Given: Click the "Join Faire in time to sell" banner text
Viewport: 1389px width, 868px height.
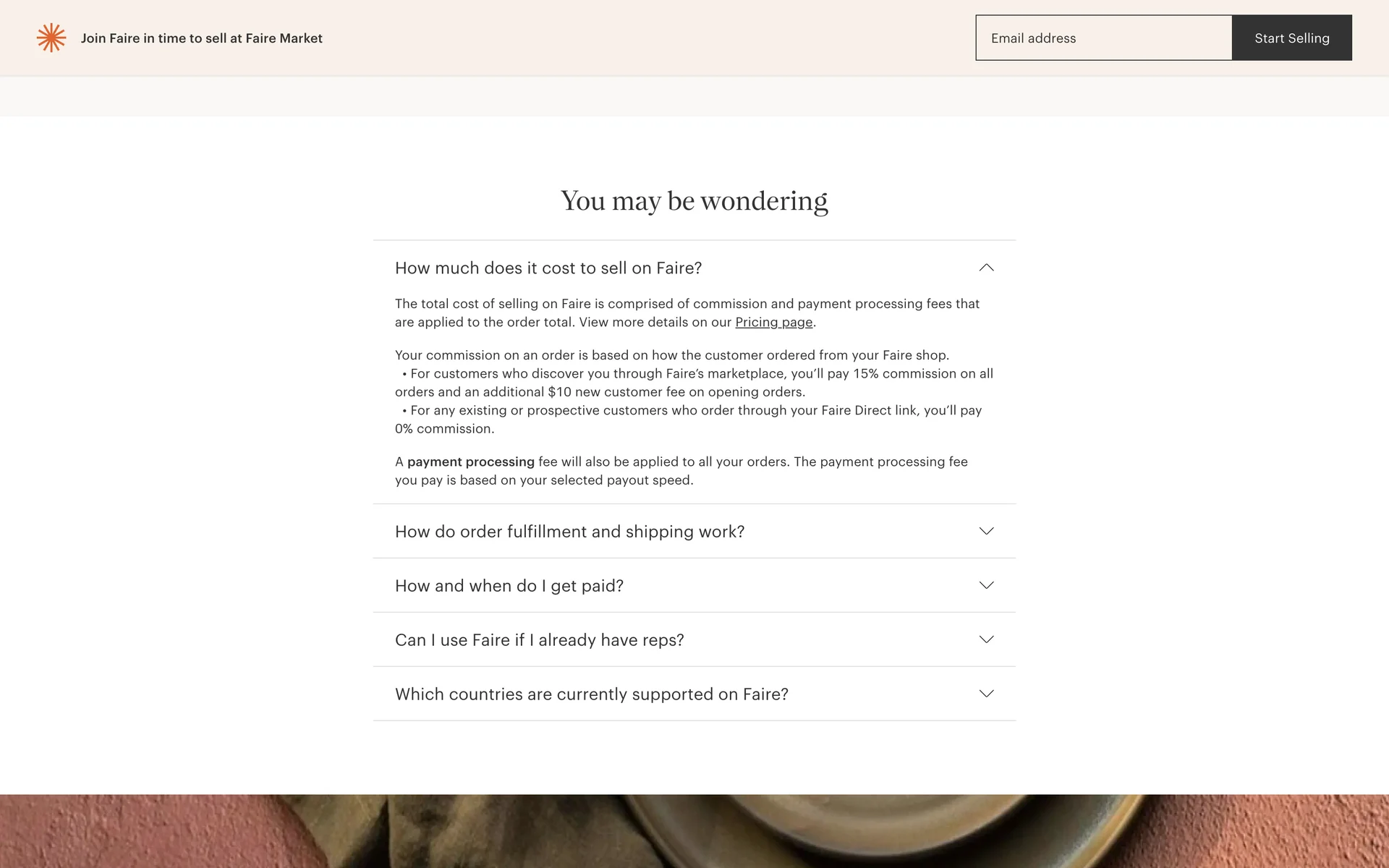Looking at the screenshot, I should (x=201, y=38).
